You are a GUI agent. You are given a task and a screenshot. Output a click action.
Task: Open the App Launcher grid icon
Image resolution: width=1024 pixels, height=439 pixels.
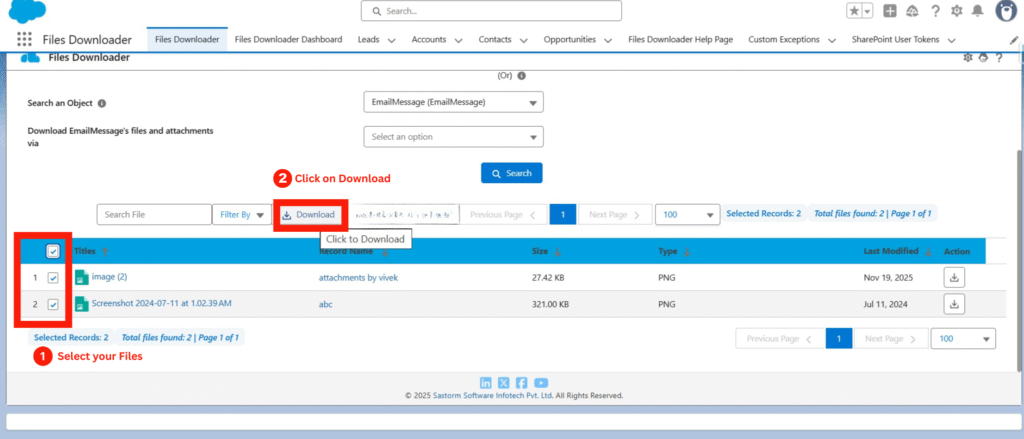(24, 39)
